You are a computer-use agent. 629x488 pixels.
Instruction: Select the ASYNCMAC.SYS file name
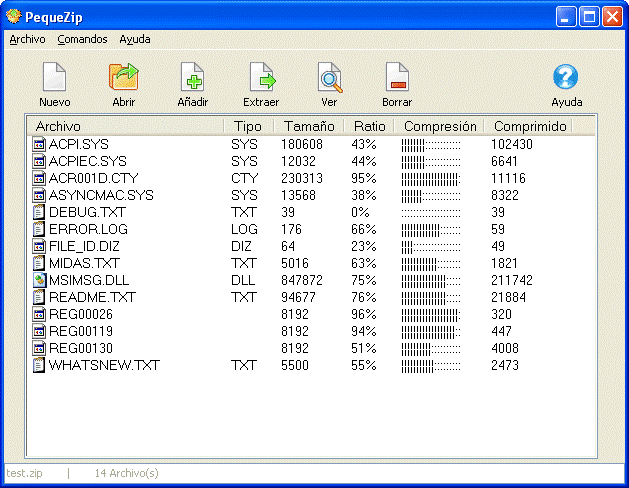coord(101,195)
